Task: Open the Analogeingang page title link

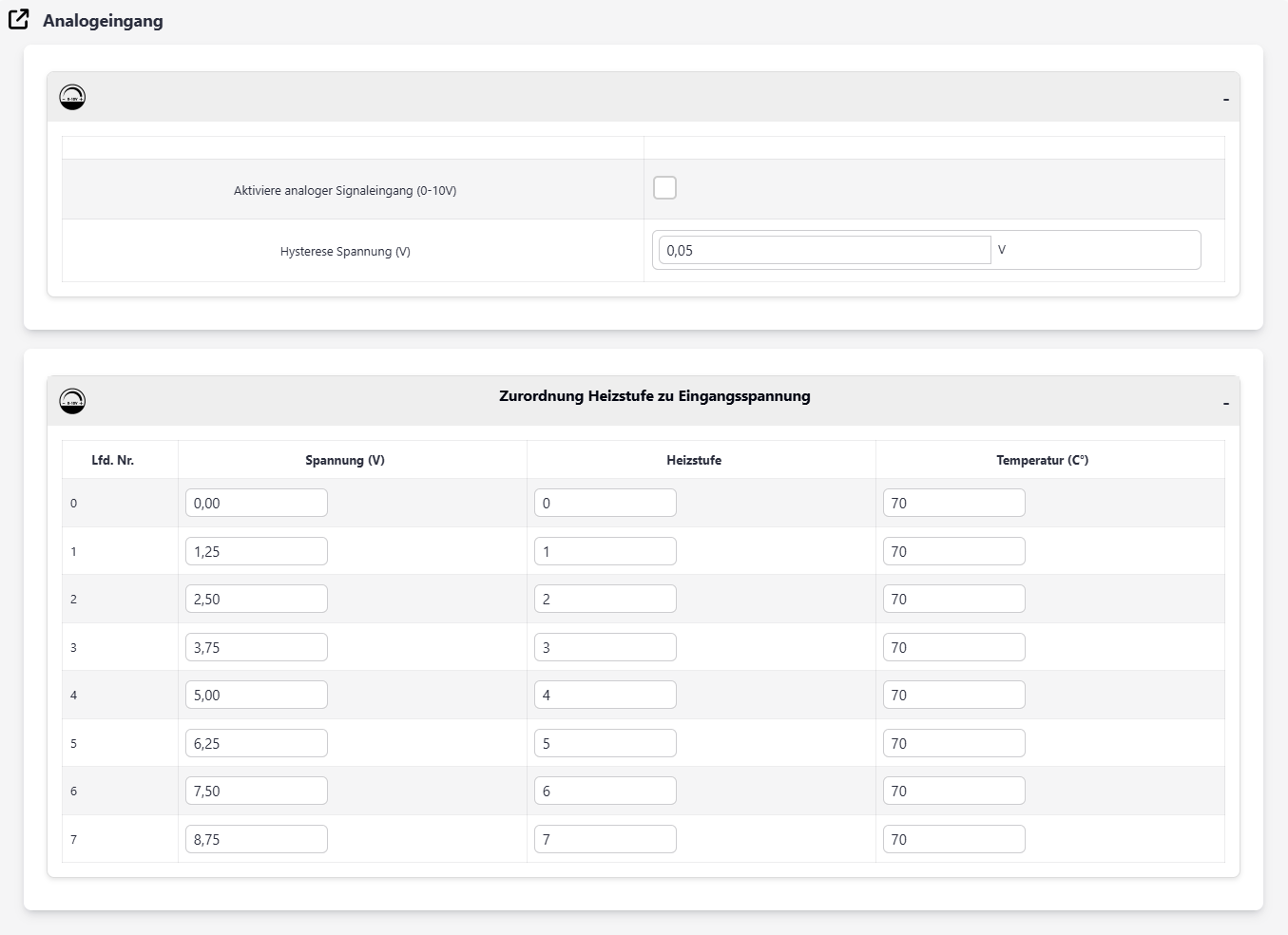Action: pos(103,21)
